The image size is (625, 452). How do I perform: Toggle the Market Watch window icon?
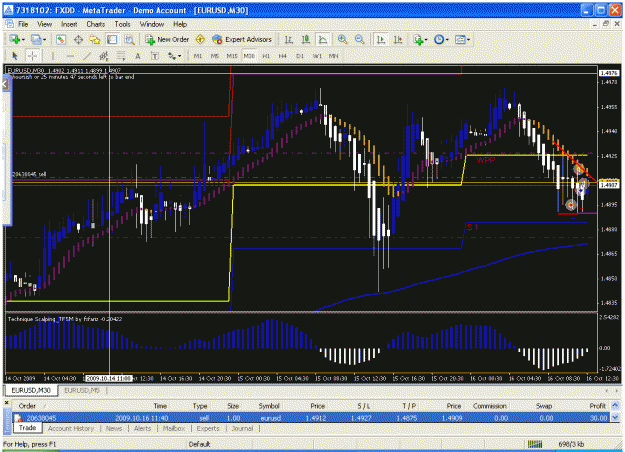tap(61, 39)
